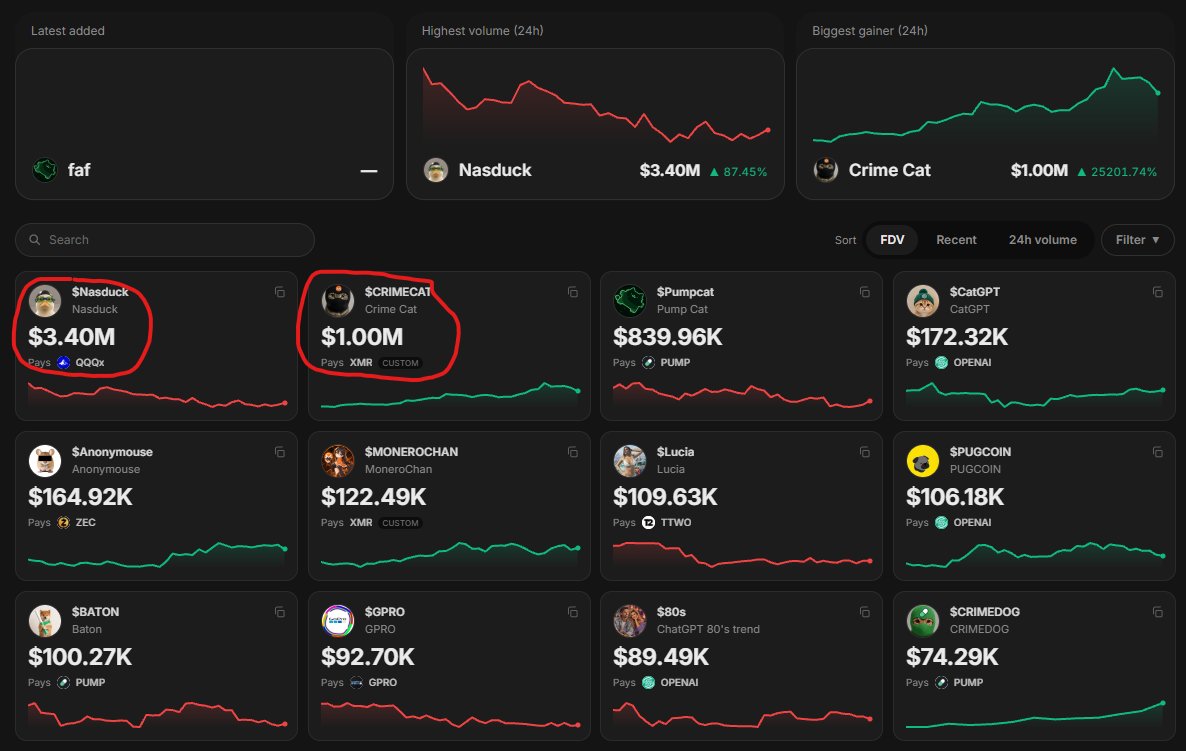
Task: Click the $172.32K value
Action: click(957, 337)
